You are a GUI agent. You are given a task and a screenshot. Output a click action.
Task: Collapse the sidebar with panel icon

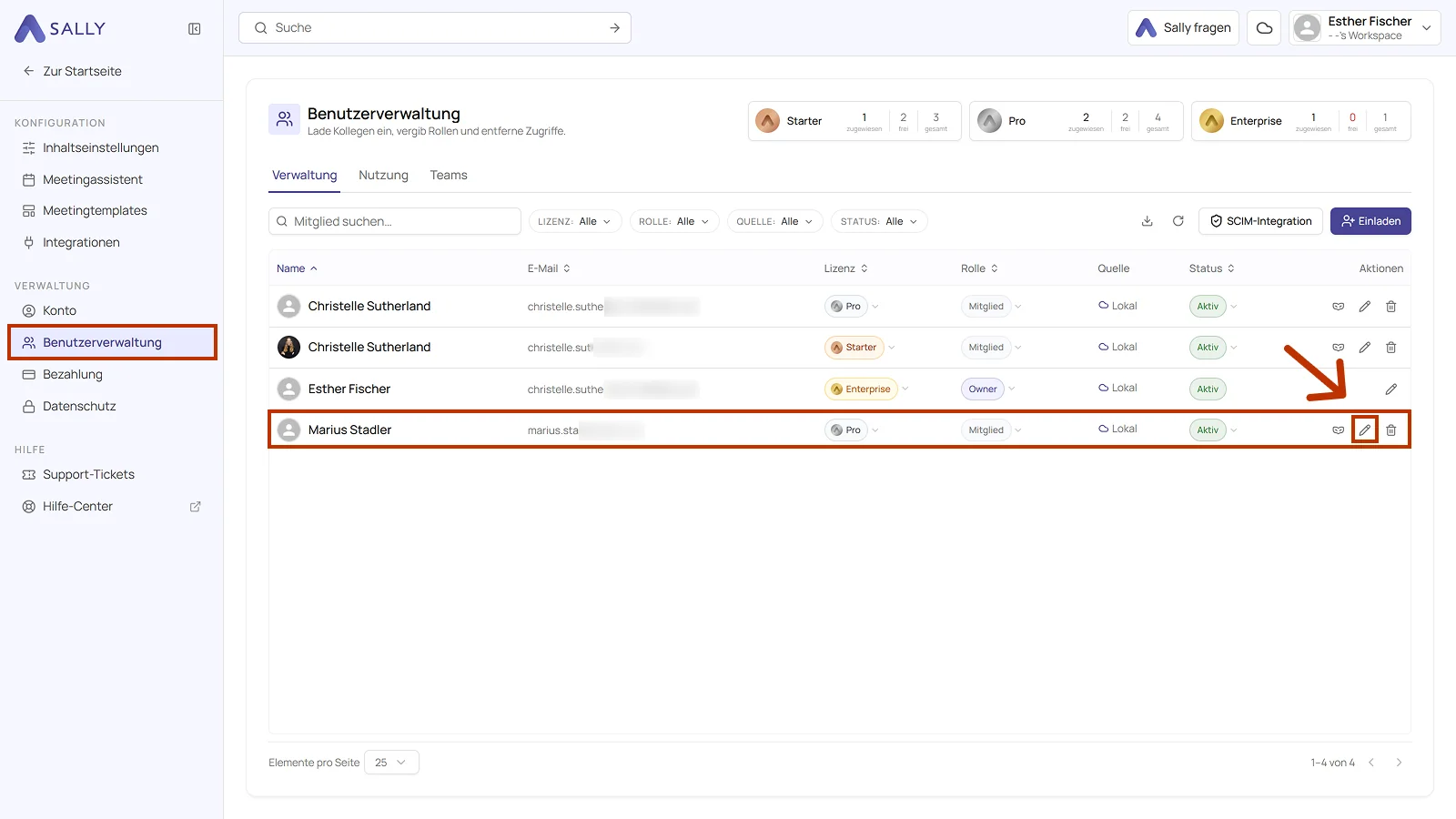pos(194,29)
